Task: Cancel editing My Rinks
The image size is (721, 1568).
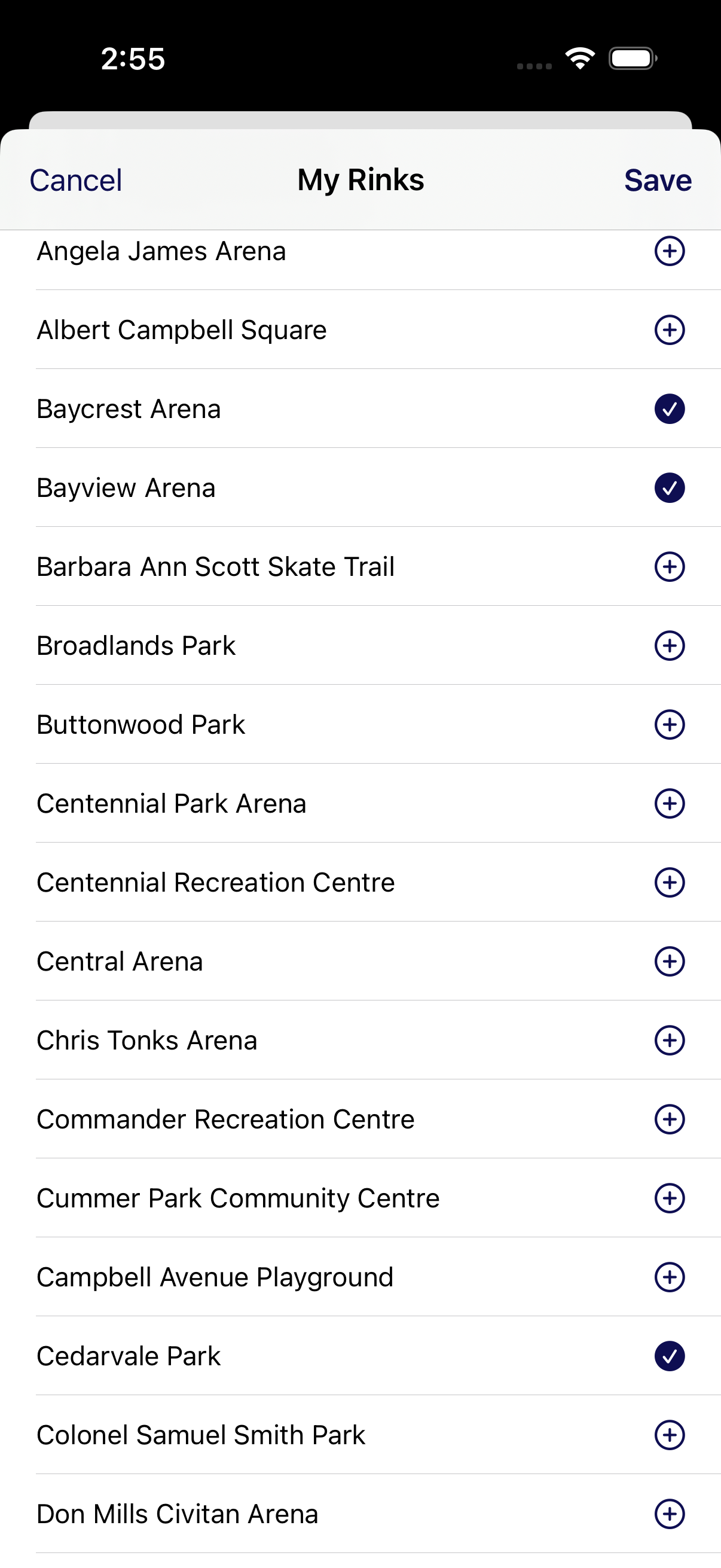Action: 76,180
